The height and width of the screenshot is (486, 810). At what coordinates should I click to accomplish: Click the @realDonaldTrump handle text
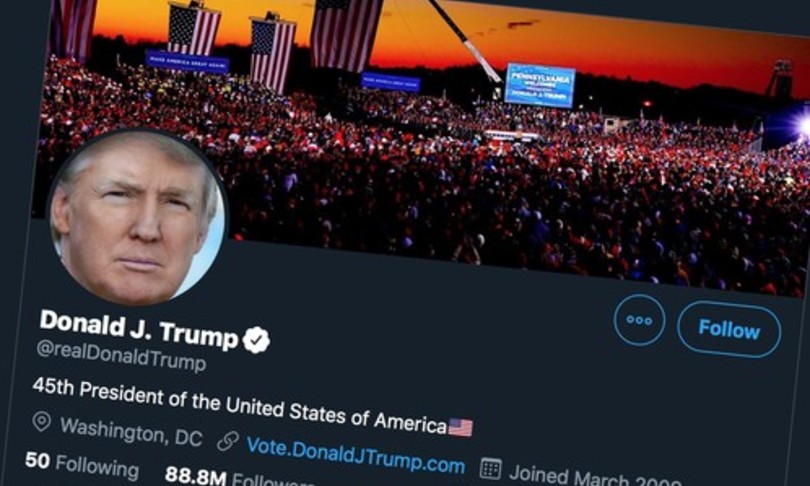click(x=121, y=356)
